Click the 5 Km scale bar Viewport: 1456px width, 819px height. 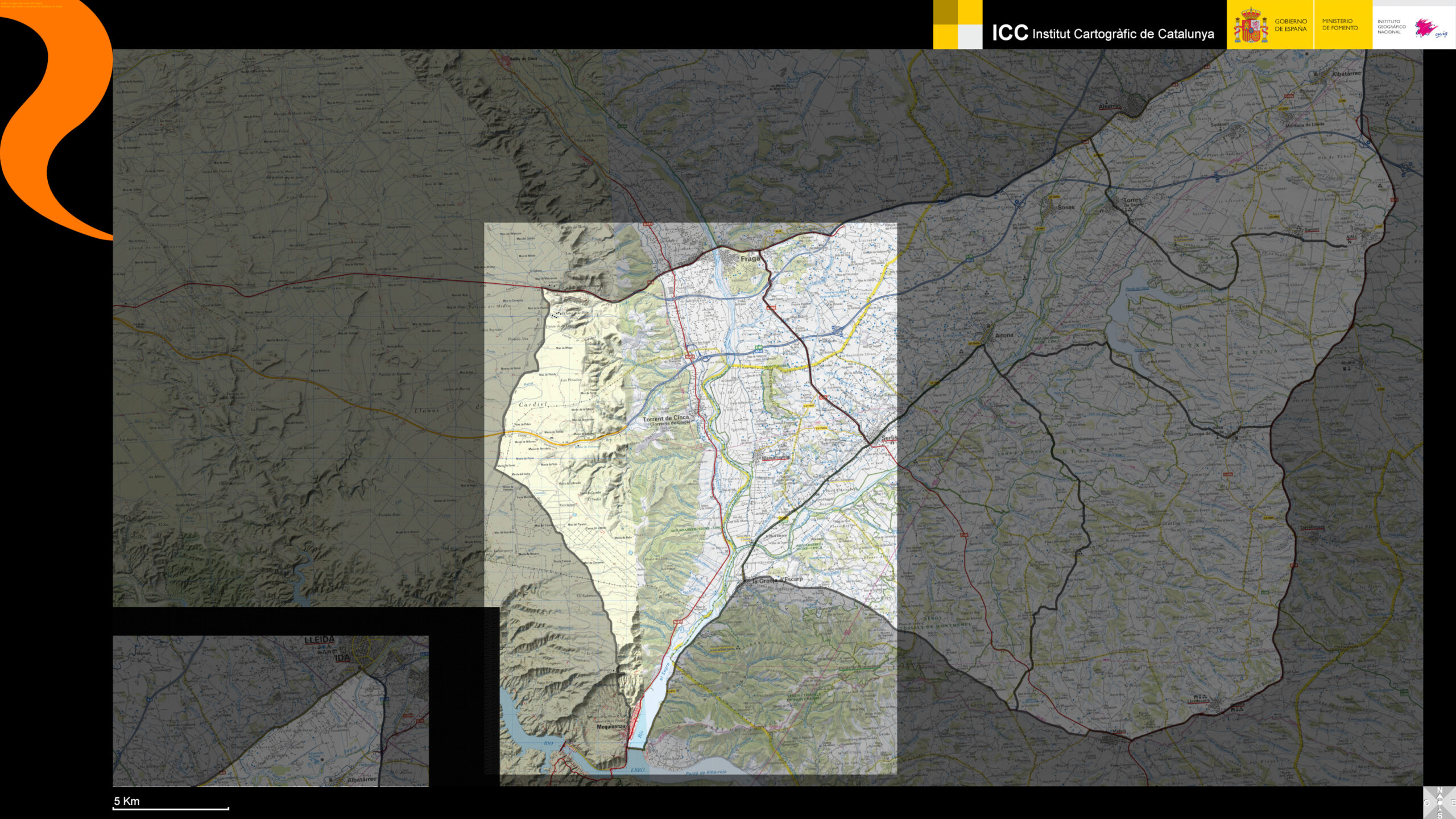click(x=171, y=807)
